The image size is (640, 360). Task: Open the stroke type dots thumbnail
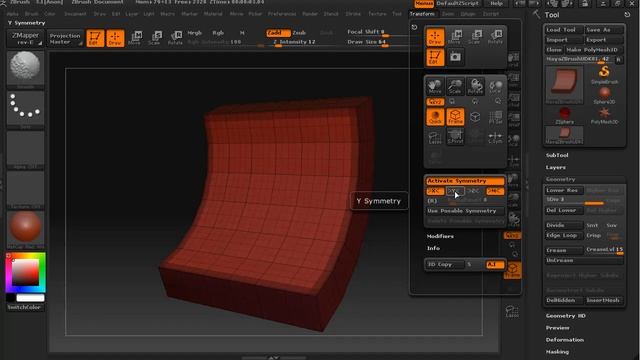pos(25,108)
